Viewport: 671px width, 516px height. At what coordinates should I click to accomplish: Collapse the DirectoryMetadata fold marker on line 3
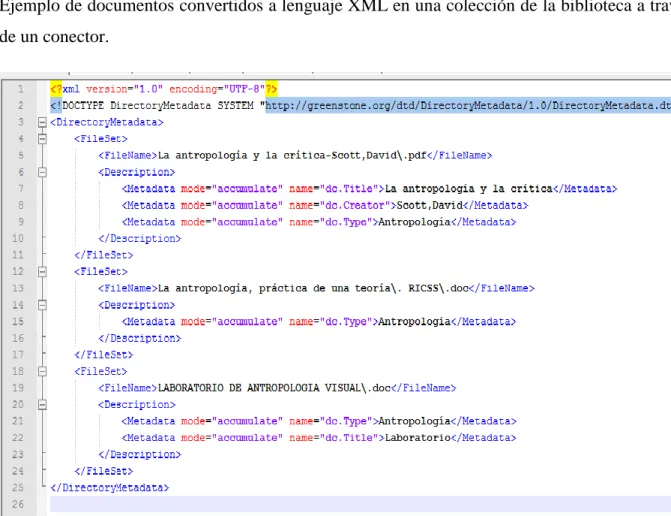point(42,122)
